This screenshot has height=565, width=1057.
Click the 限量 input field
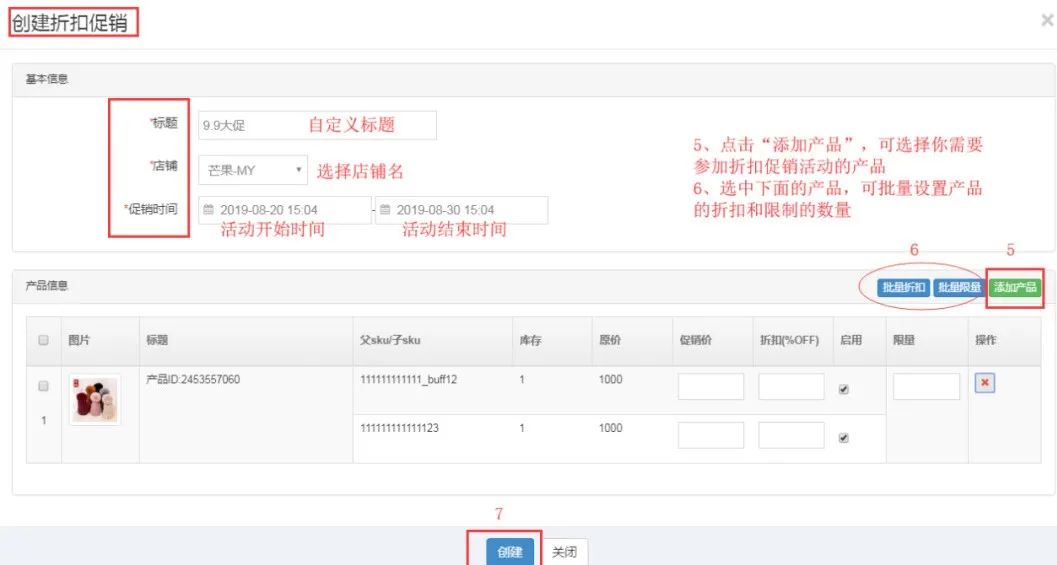click(x=926, y=387)
